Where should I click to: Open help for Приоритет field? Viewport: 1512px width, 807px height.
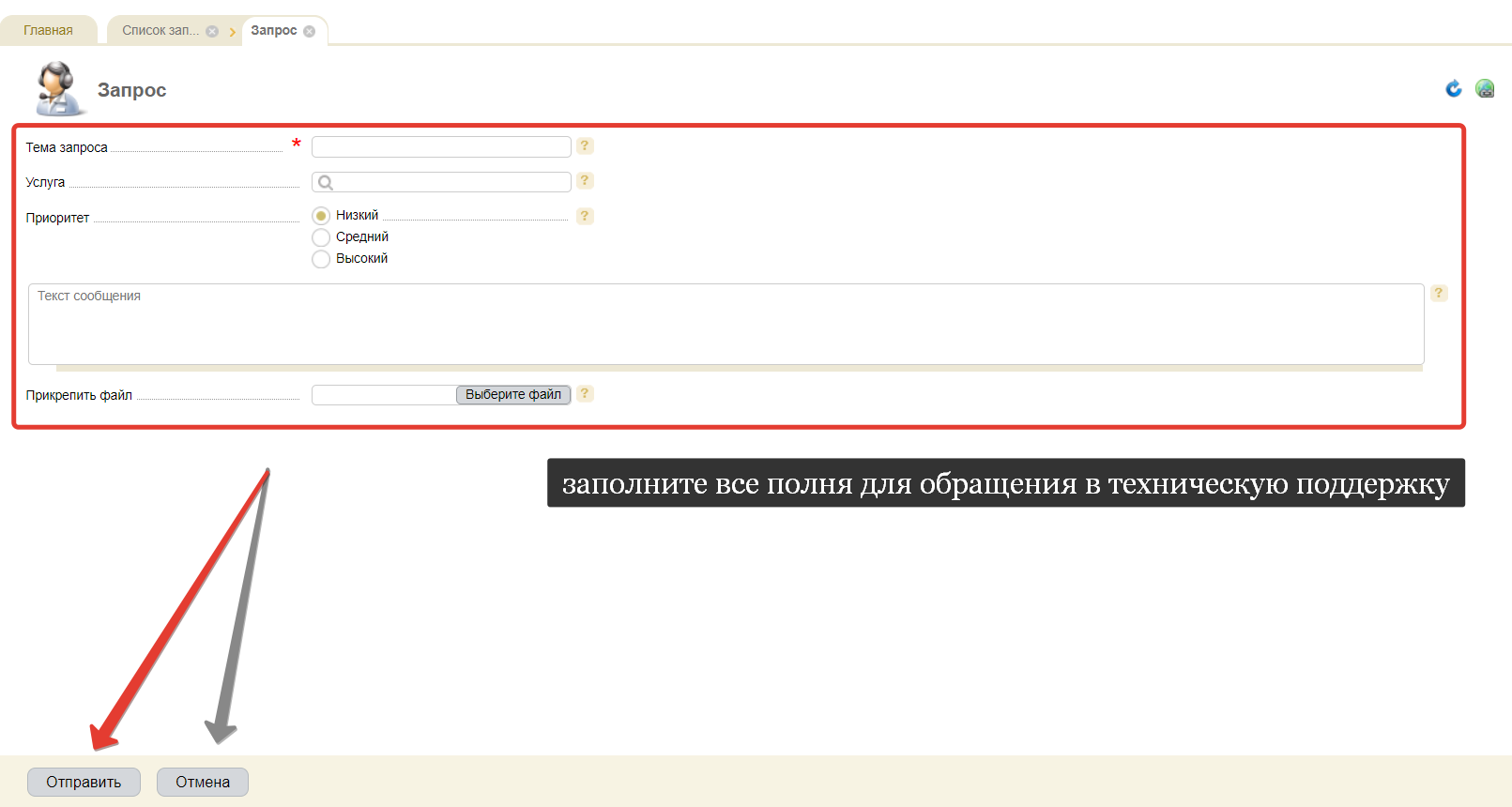click(585, 216)
